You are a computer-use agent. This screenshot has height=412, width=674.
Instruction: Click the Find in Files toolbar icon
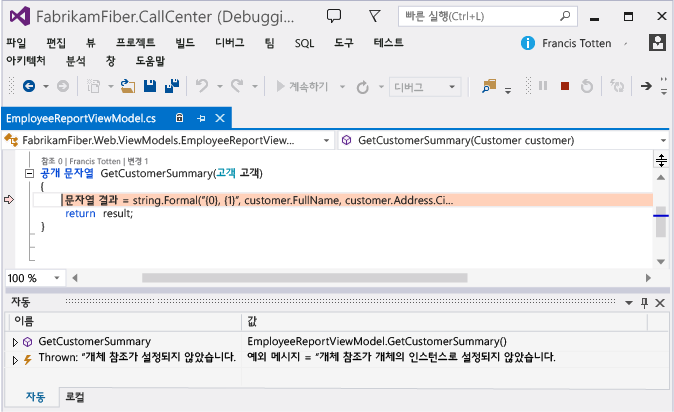[489, 86]
